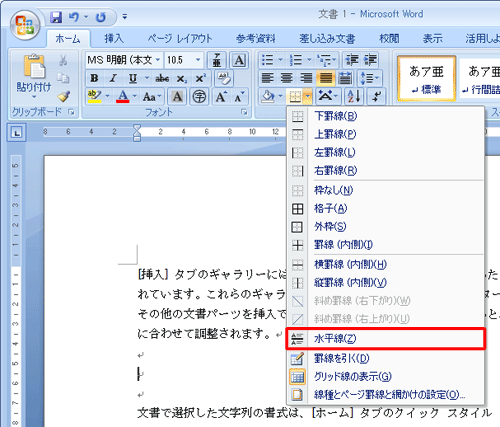The image size is (500, 427).
Task: Choose 下罫線(B) from borders menu
Action: click(x=385, y=116)
